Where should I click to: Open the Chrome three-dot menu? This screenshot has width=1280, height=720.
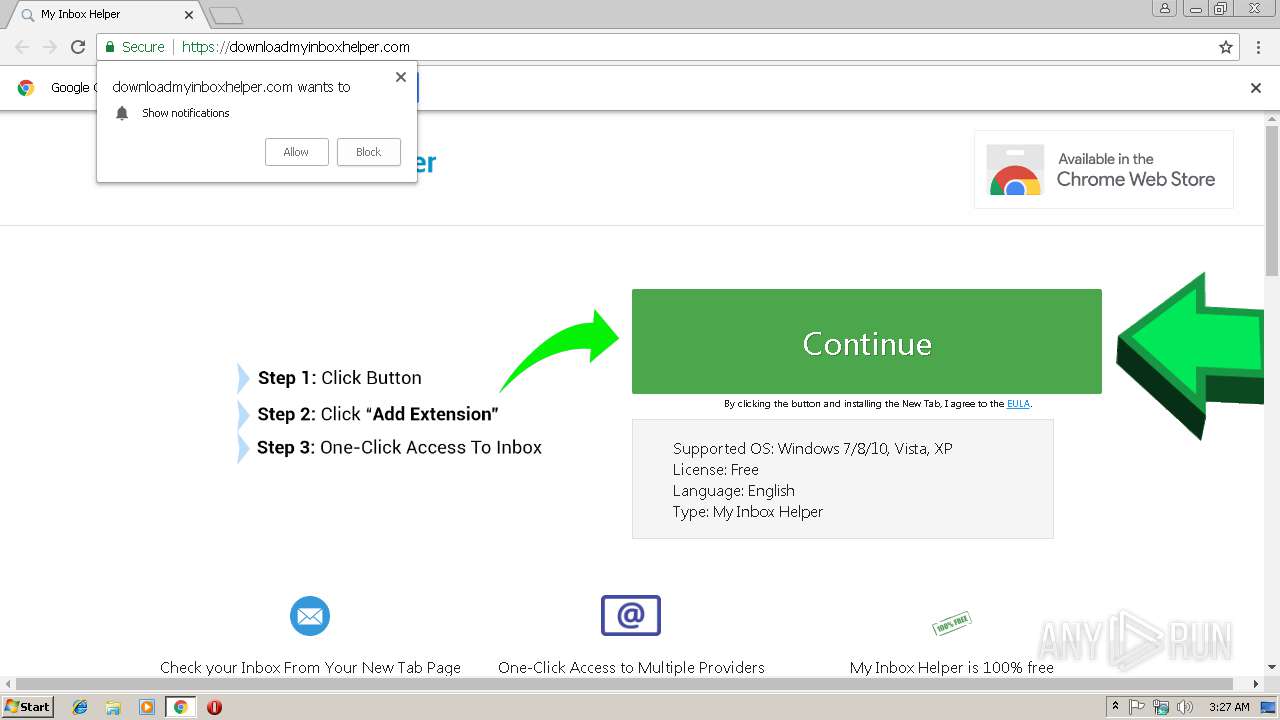[x=1258, y=47]
